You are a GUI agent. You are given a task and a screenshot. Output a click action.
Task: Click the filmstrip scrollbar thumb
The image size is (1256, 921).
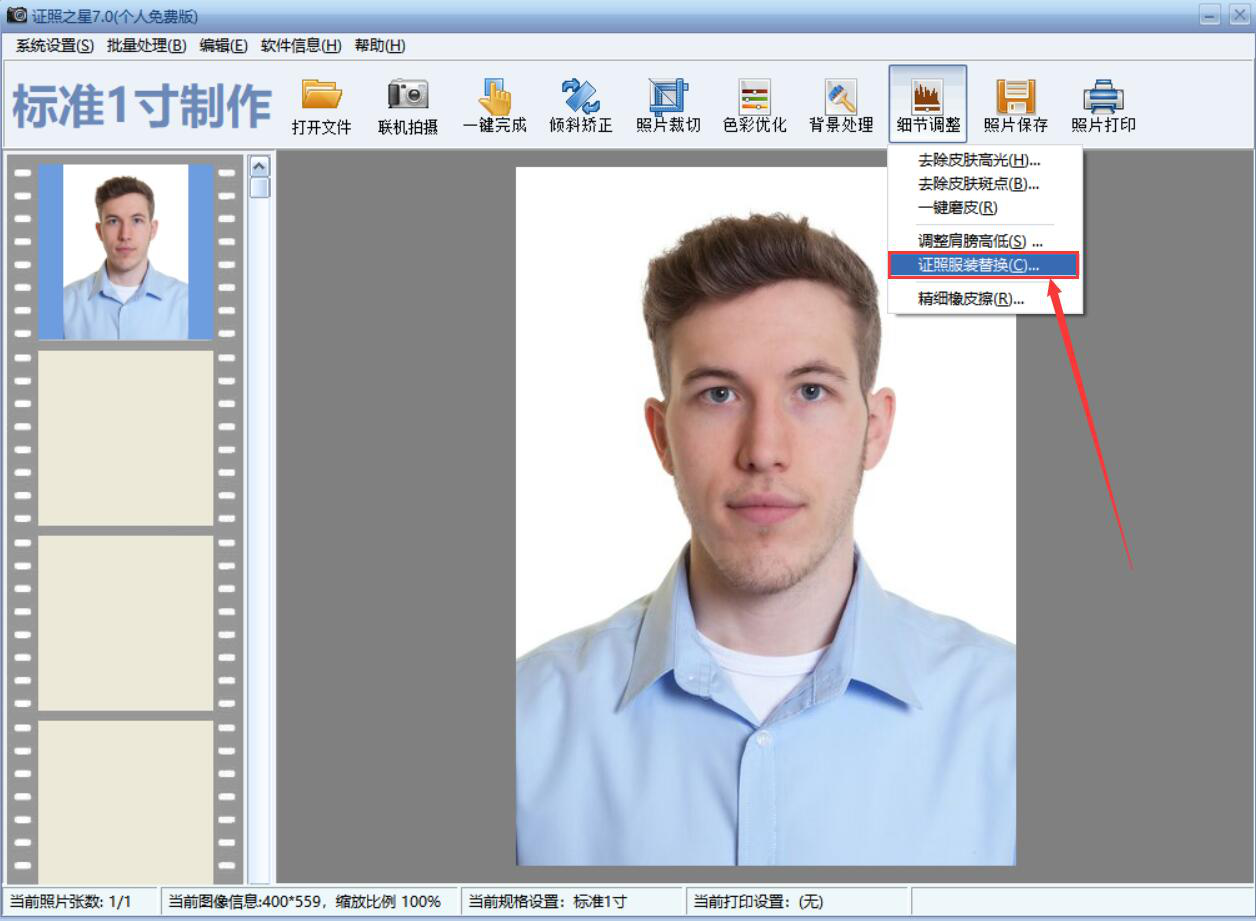(260, 188)
